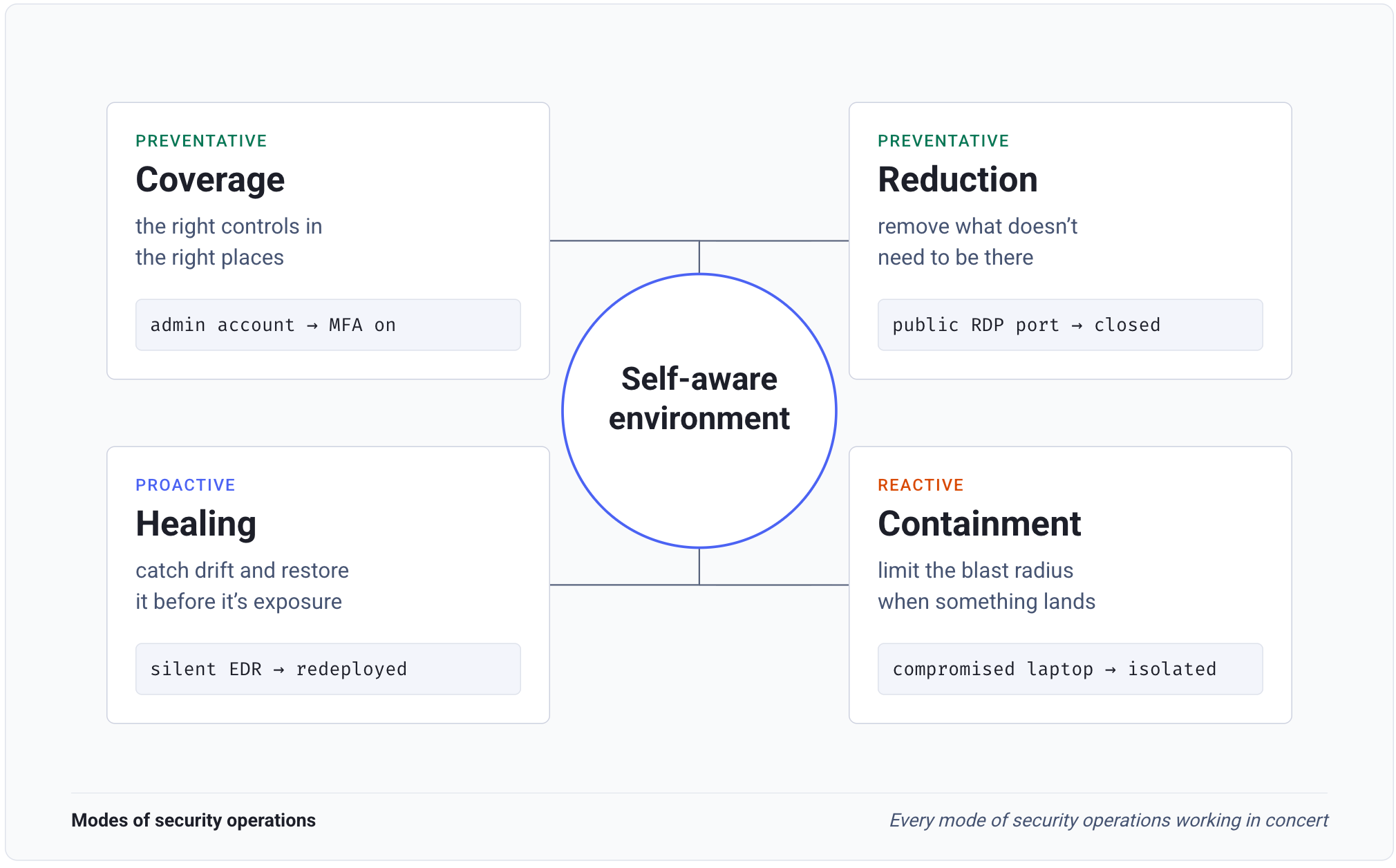Viewport: 1396px width, 868px height.
Task: Click the 'Self-aware environment' circle text
Action: (x=699, y=399)
